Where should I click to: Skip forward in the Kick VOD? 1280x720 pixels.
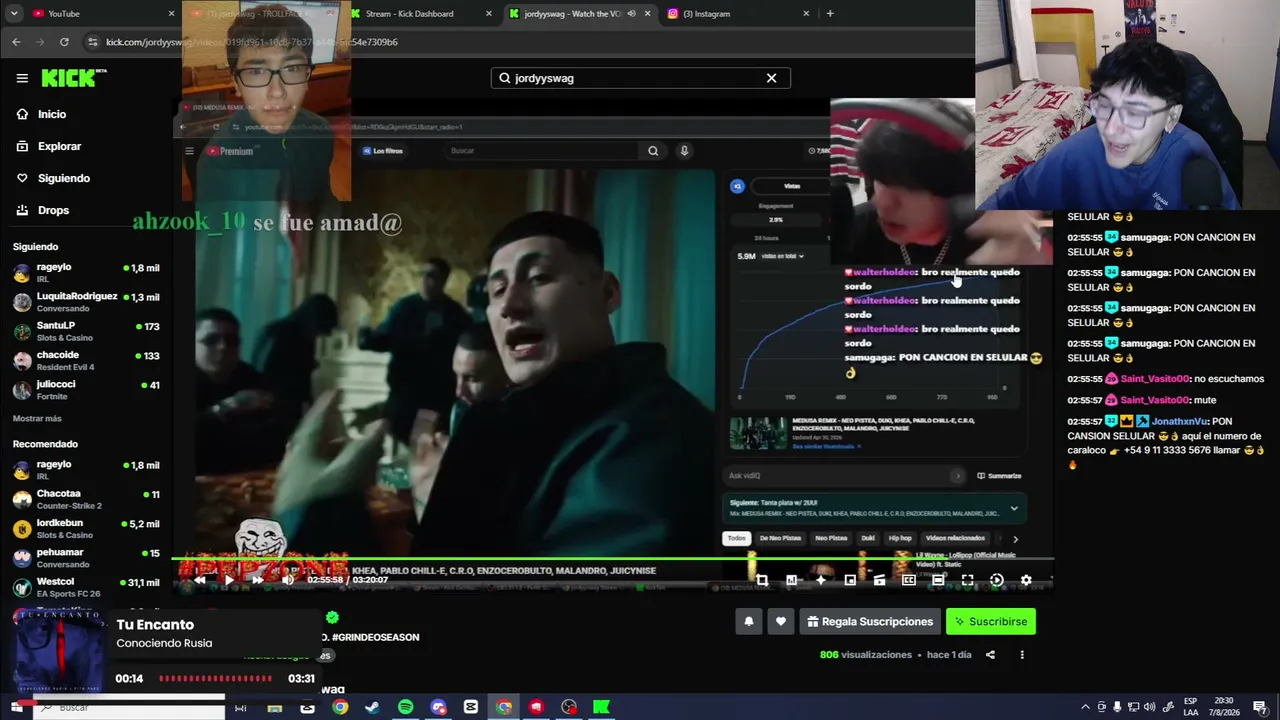[258, 580]
